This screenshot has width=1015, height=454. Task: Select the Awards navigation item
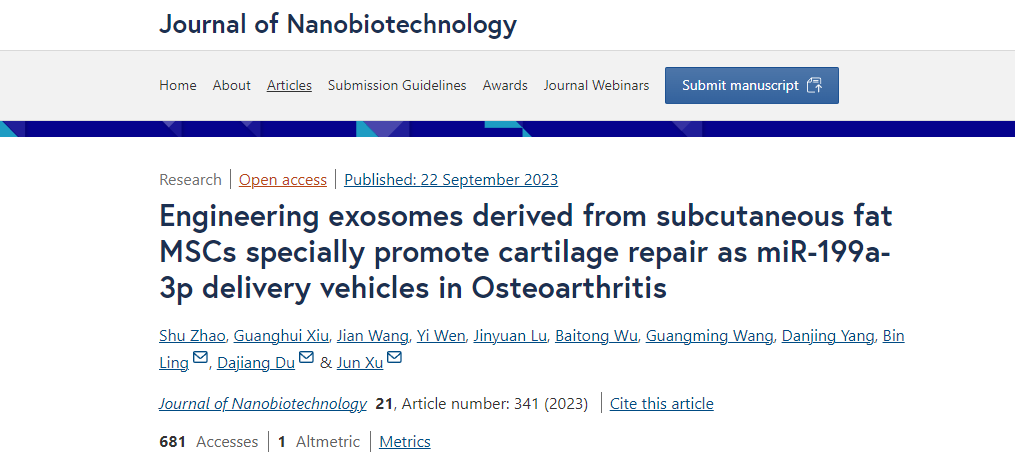(505, 85)
